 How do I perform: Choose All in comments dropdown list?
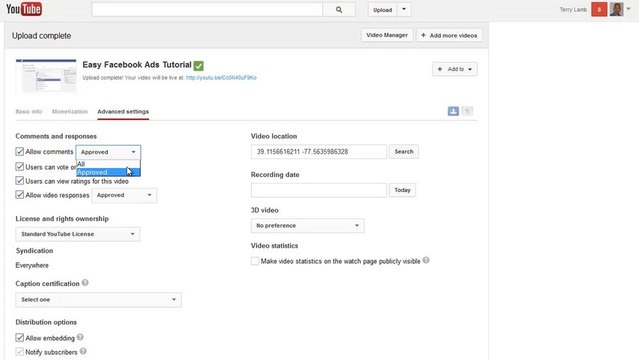pos(108,164)
